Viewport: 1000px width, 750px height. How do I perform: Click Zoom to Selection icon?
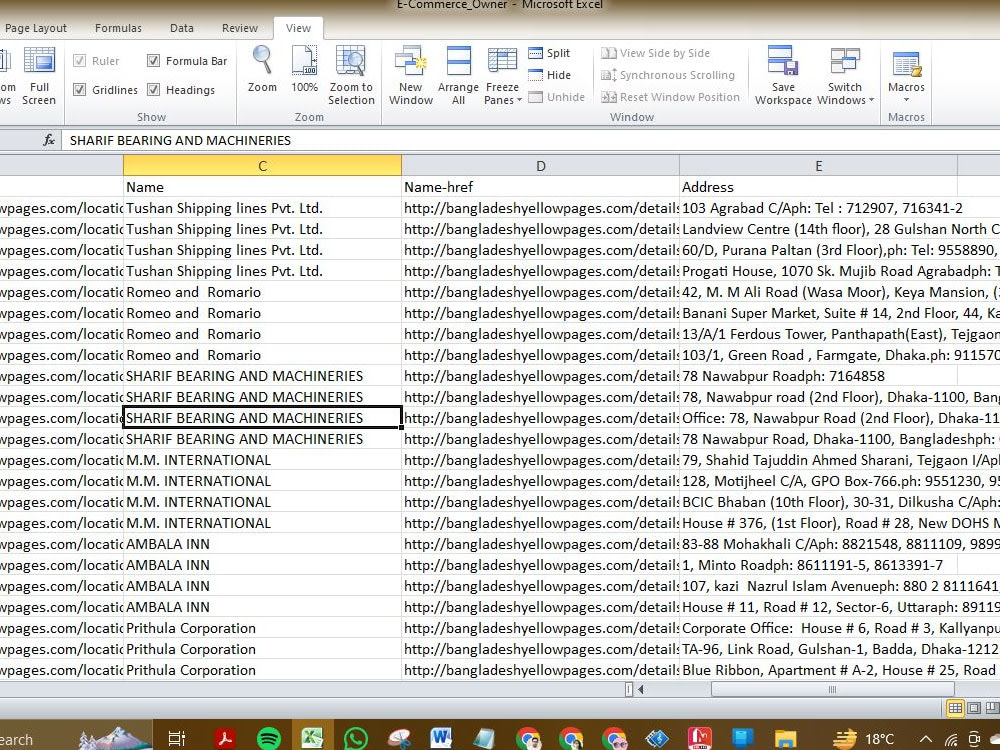click(351, 75)
